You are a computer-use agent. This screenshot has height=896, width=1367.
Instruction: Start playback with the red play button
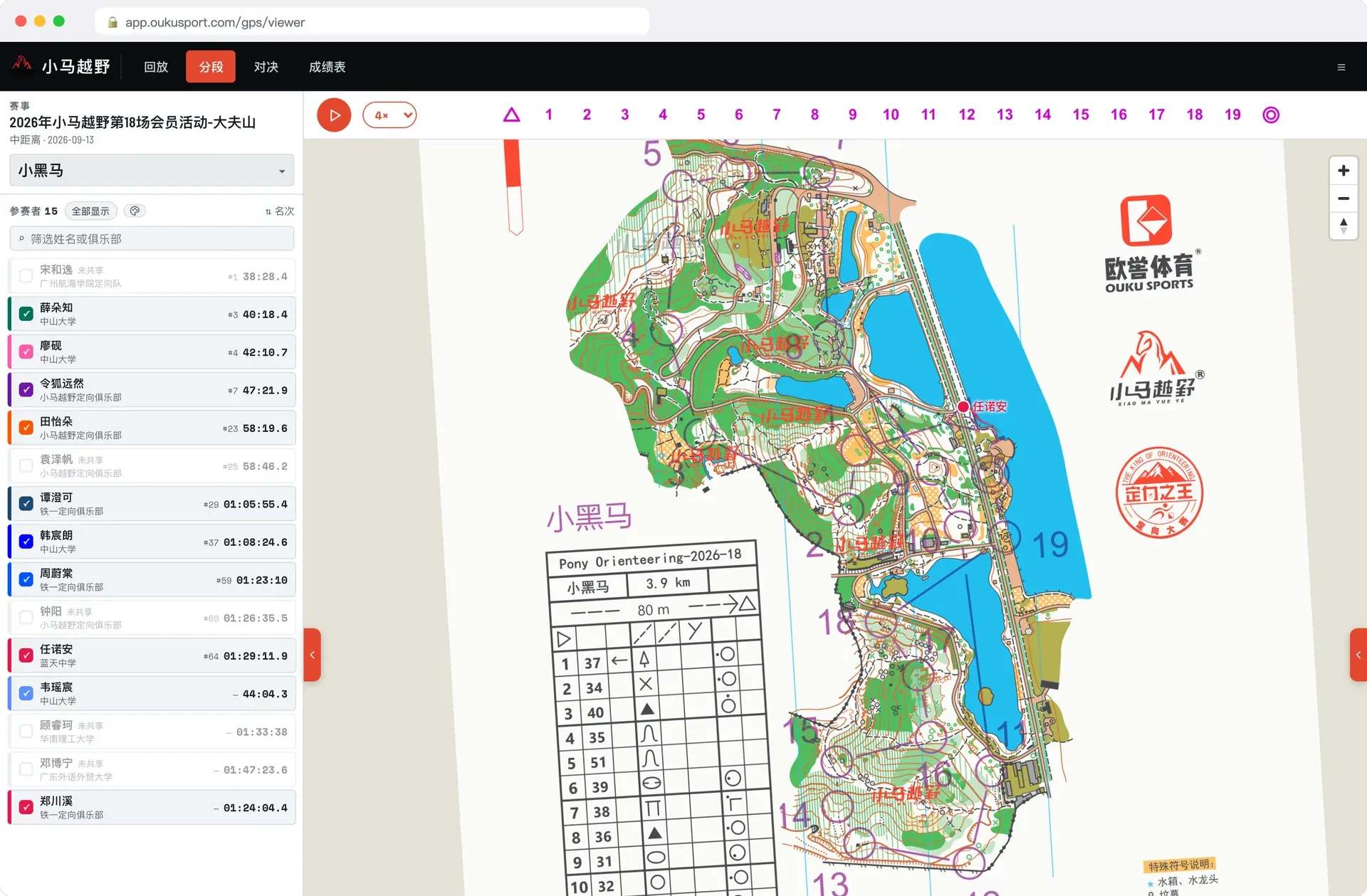point(334,115)
